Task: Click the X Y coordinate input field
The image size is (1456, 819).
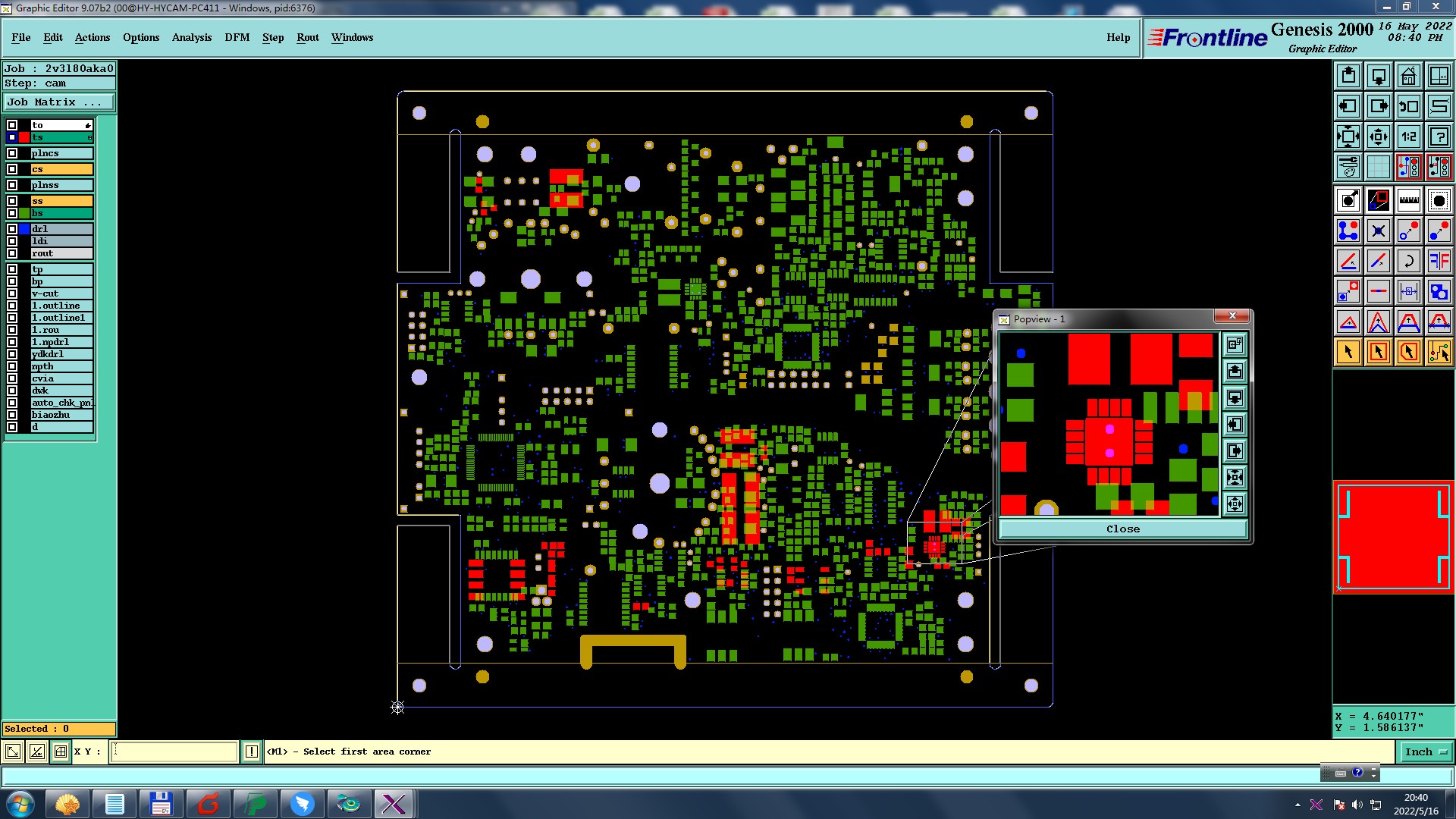Action: coord(174,752)
